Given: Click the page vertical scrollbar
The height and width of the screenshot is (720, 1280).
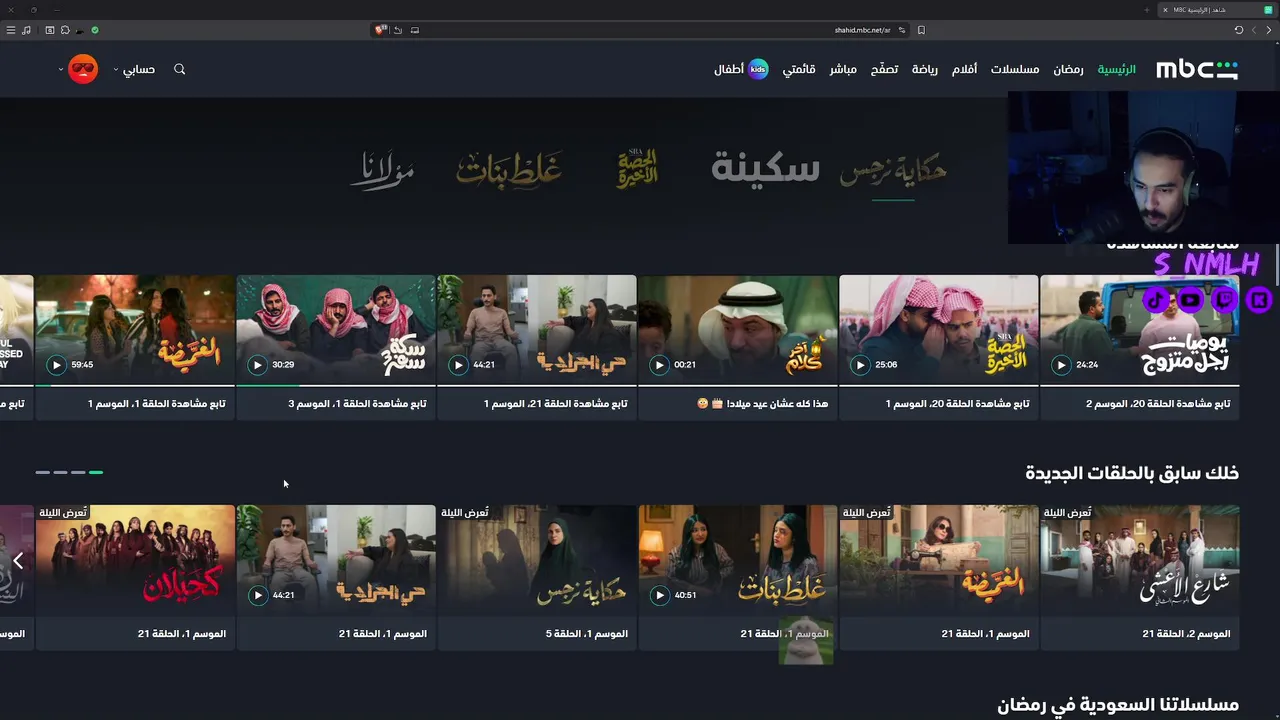Looking at the screenshot, I should (x=1277, y=265).
